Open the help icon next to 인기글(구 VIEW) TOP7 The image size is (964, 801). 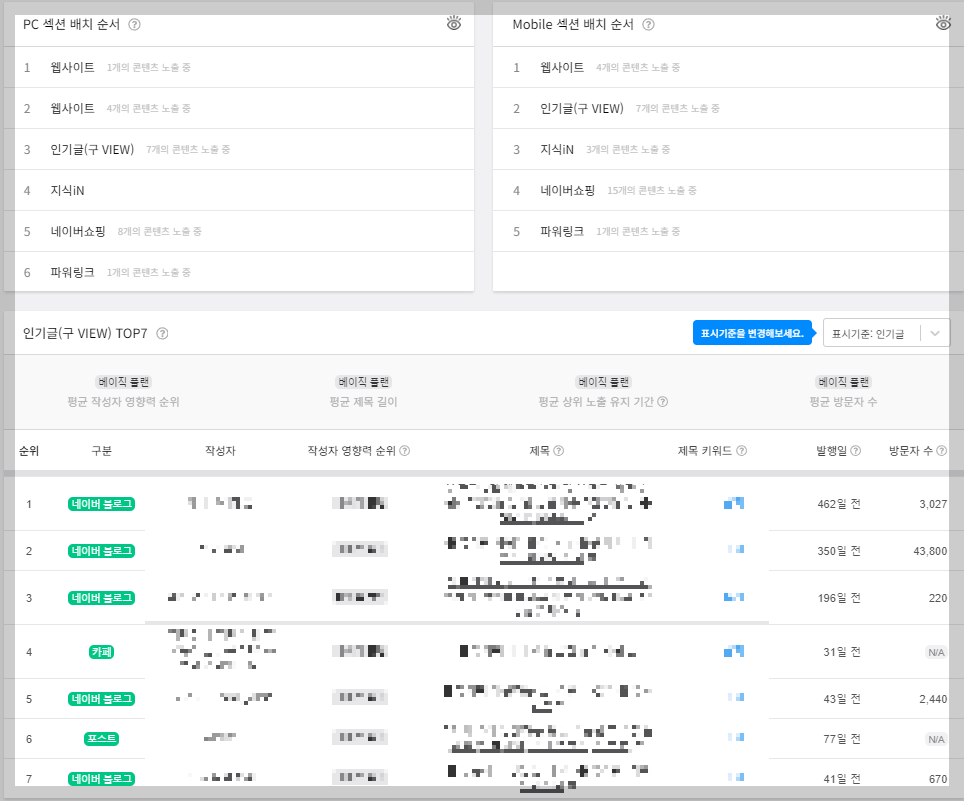[x=164, y=331]
